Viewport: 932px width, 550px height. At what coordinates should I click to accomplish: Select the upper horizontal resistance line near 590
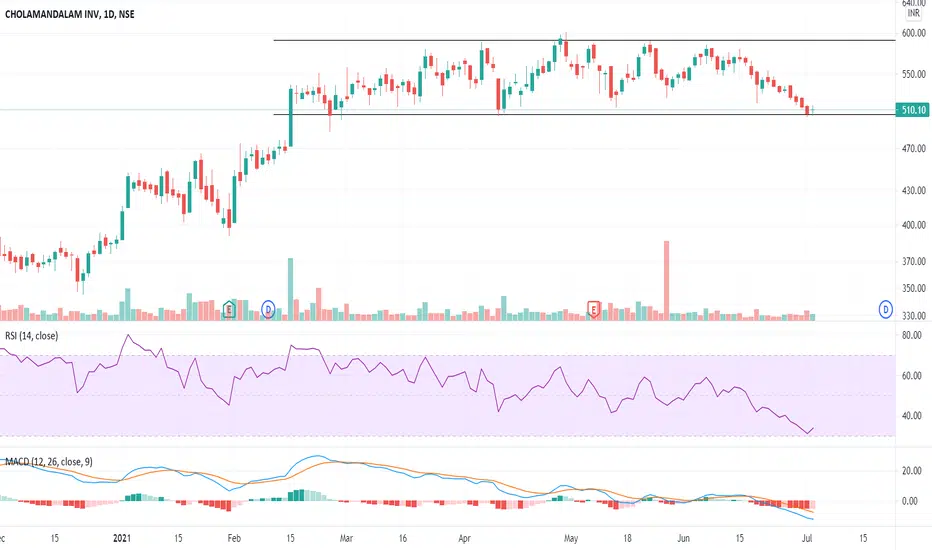(x=584, y=40)
